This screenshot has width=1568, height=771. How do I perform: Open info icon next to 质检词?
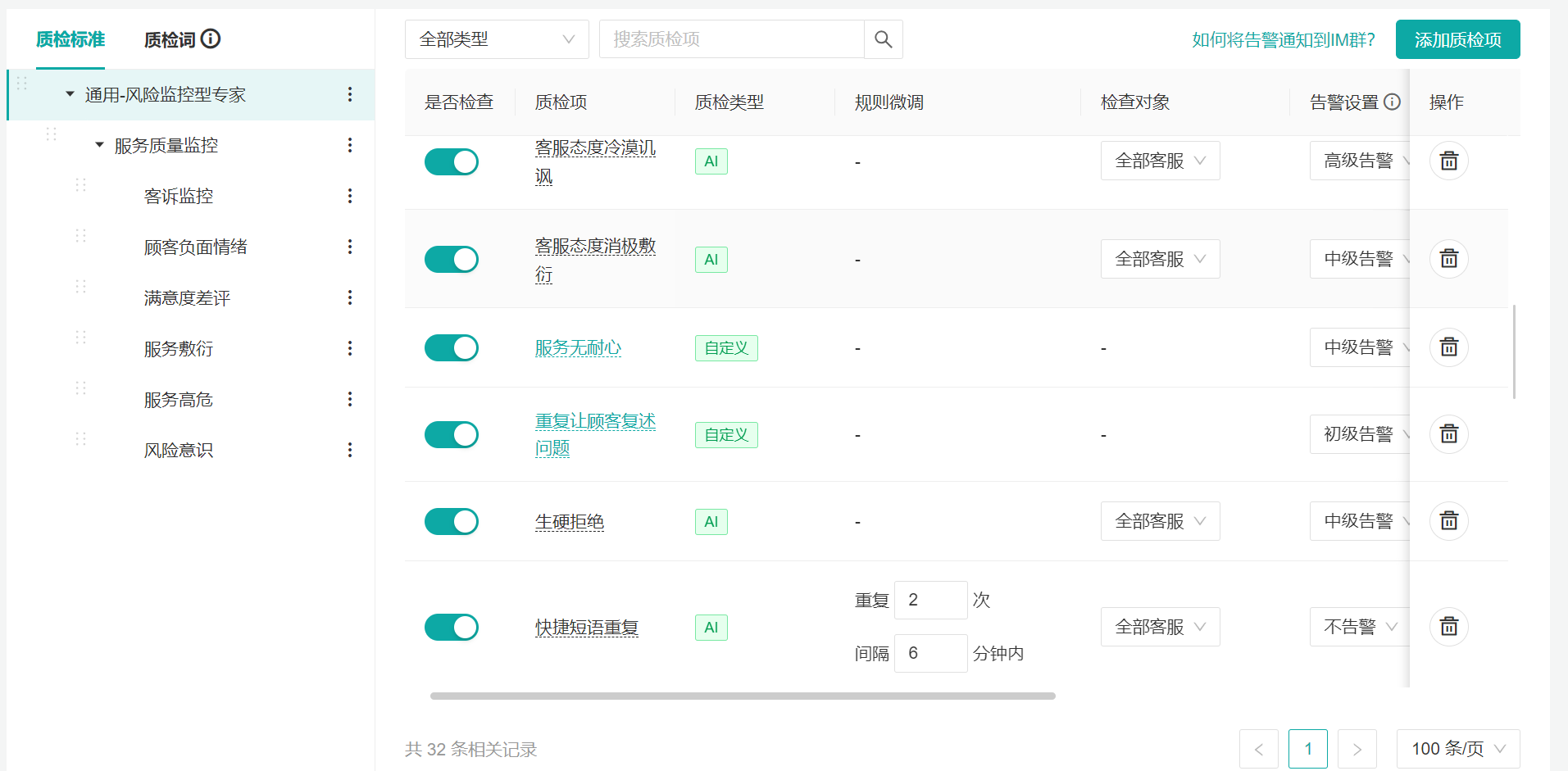coord(211,39)
